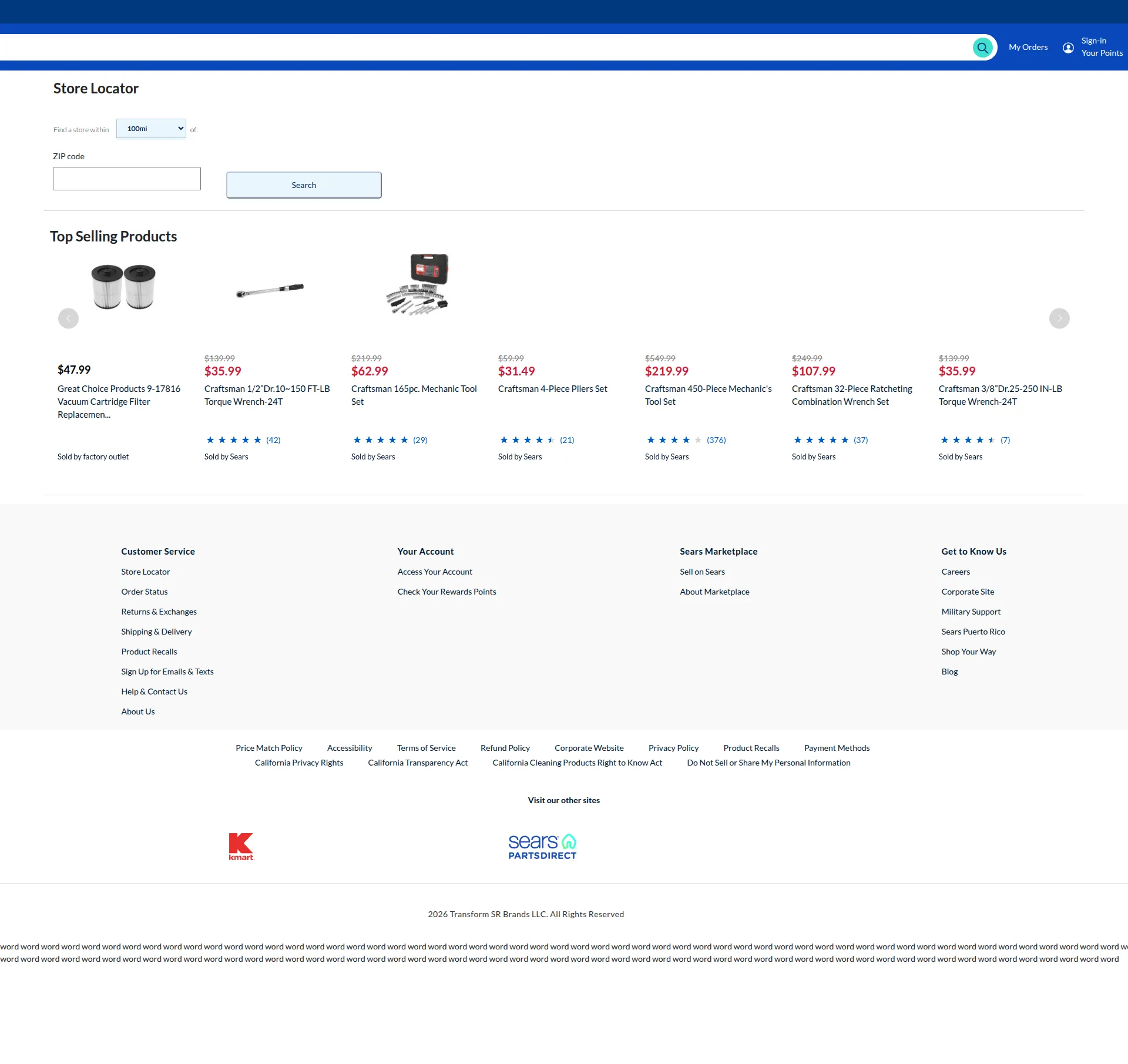
Task: Open Corporate Website link
Action: click(589, 748)
